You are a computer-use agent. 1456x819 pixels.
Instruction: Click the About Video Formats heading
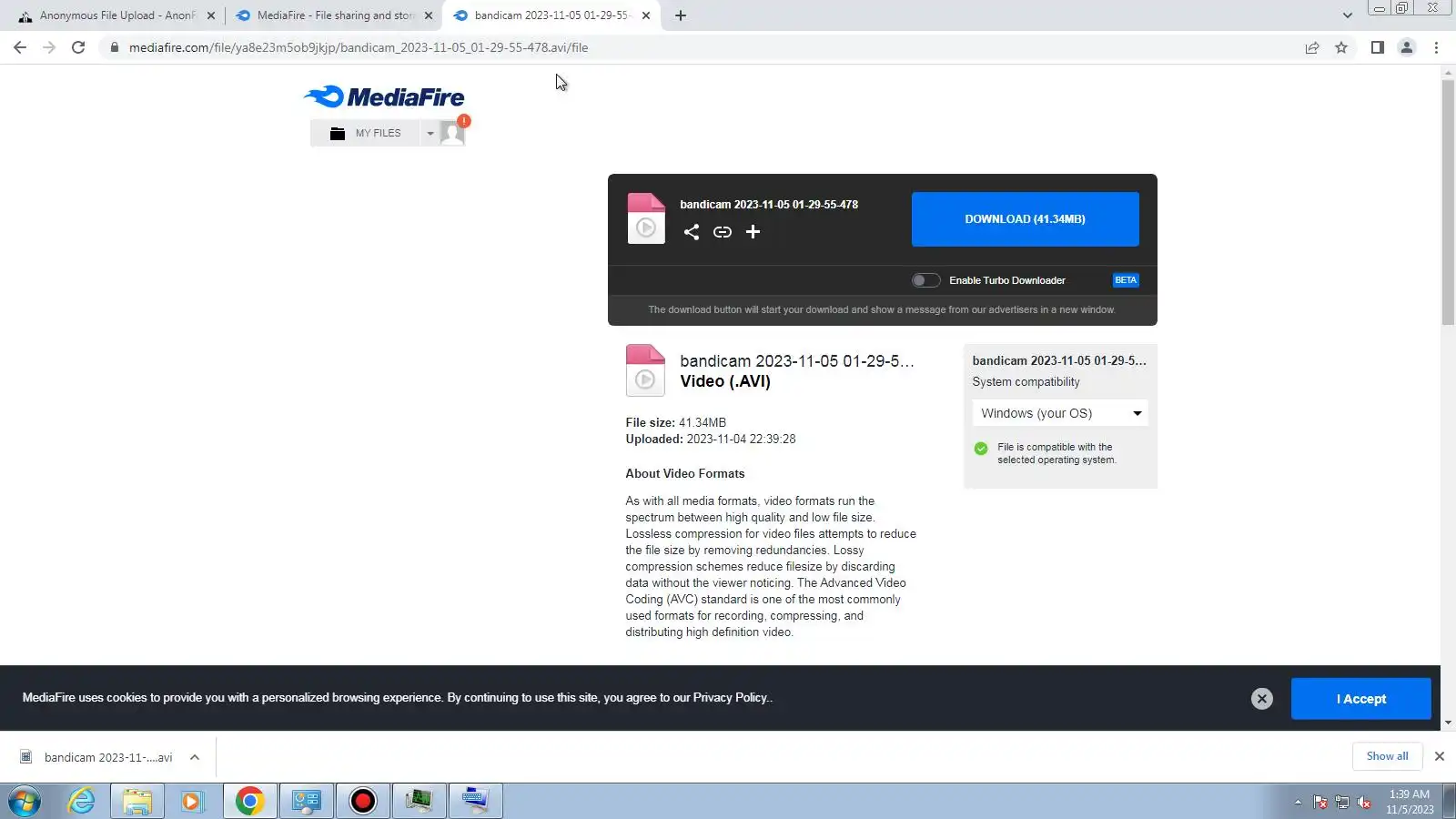[x=685, y=473]
